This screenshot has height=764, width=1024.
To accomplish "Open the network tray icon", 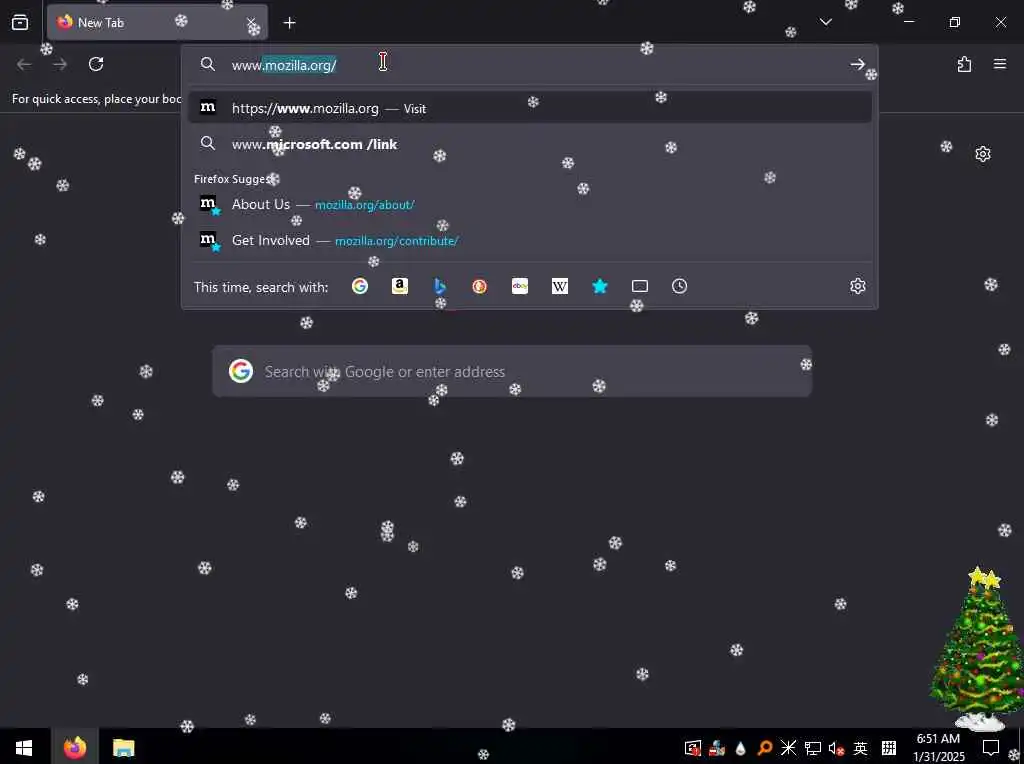I will click(812, 748).
